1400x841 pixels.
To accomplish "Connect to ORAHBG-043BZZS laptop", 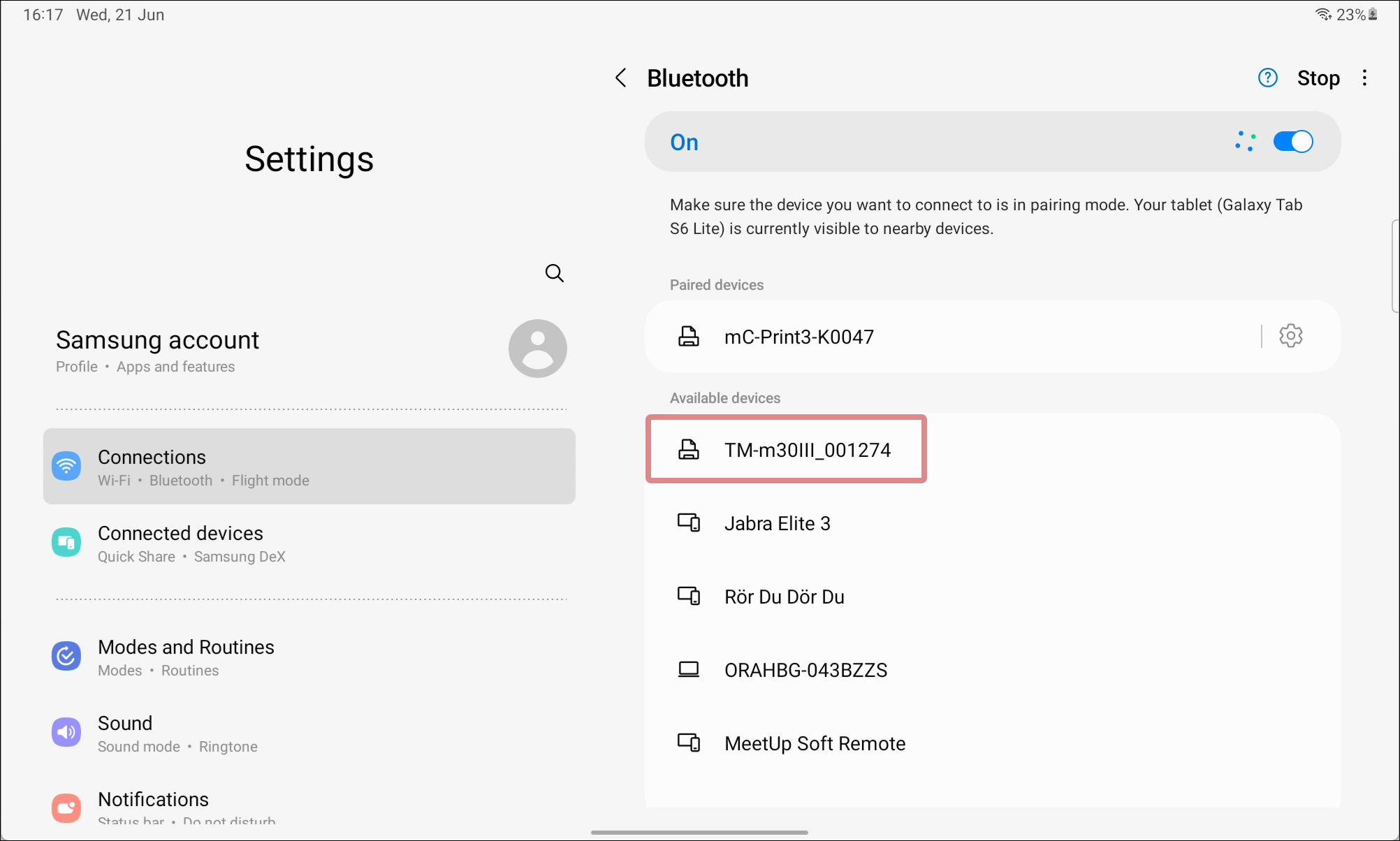I will (x=992, y=670).
